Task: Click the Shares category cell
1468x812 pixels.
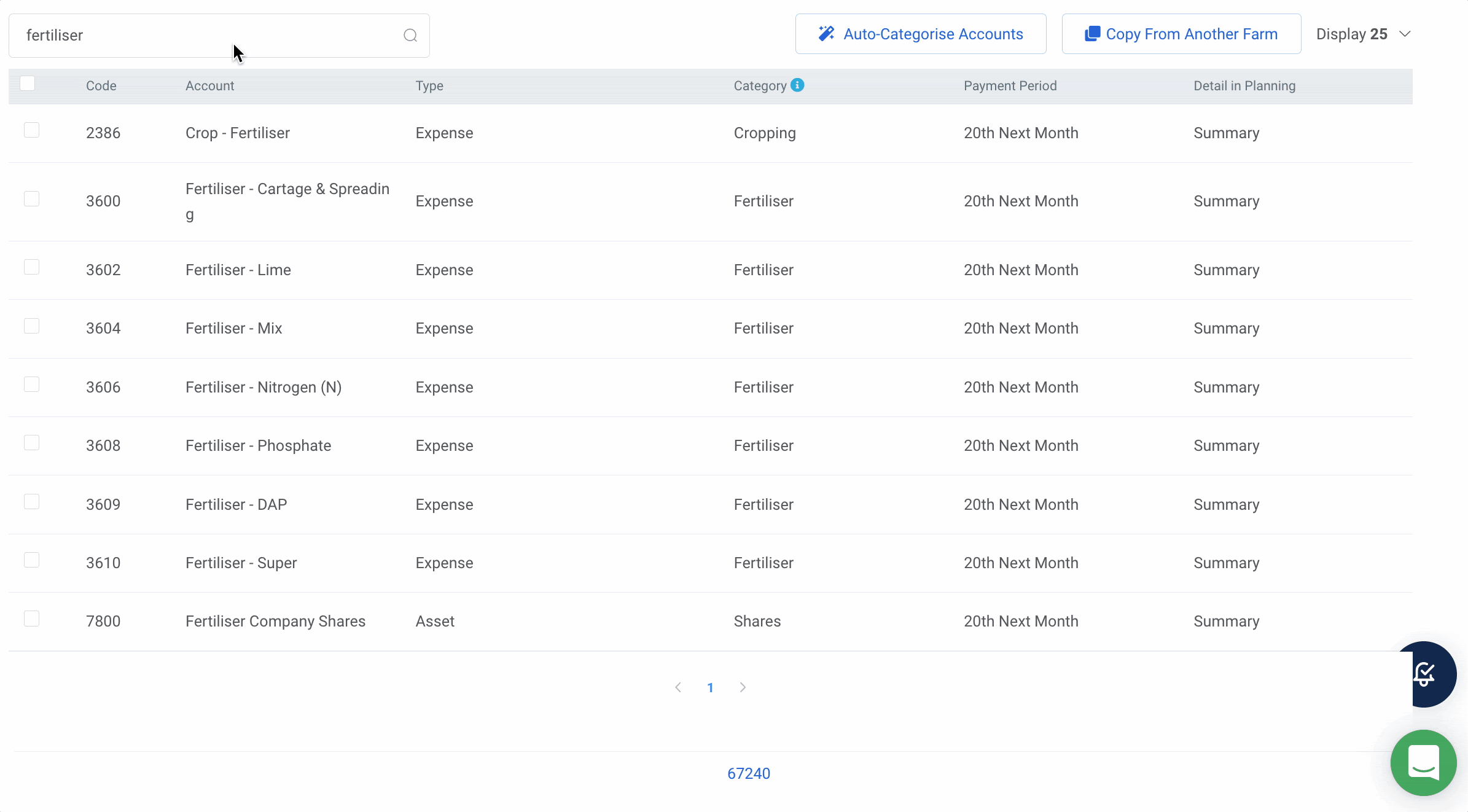Action: tap(757, 622)
